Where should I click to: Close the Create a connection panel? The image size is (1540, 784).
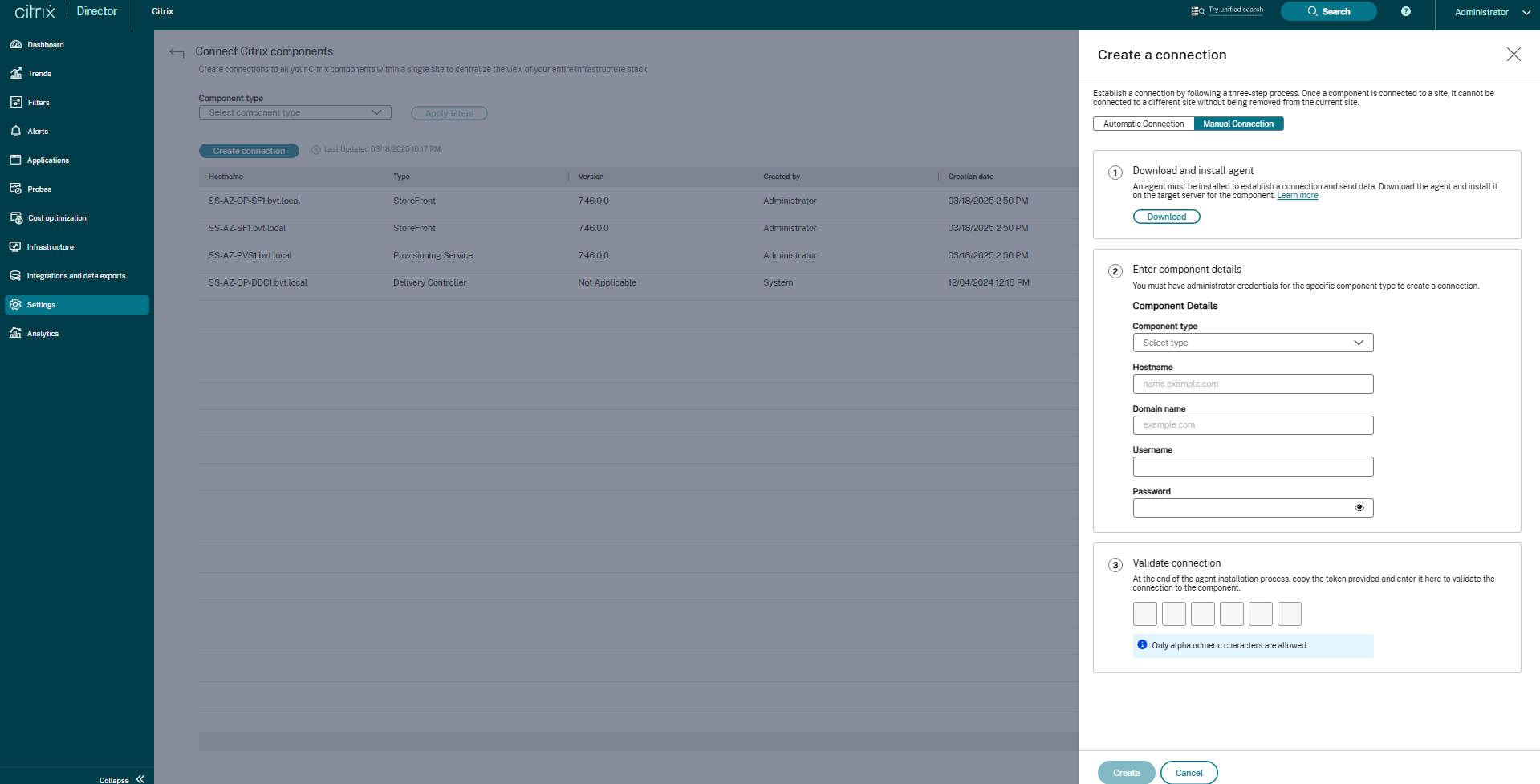pyautogui.click(x=1513, y=54)
